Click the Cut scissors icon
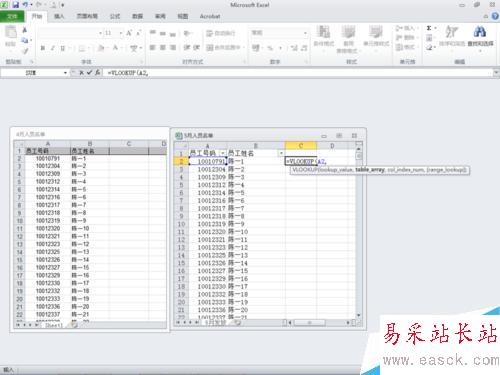The height and width of the screenshot is (375, 500). (x=25, y=30)
